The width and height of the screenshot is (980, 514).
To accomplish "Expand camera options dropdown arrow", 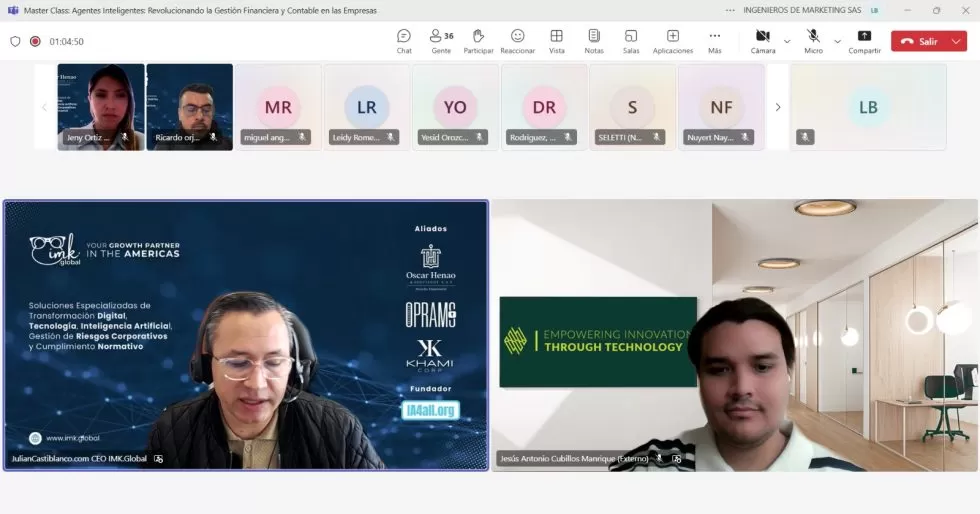I will (787, 41).
